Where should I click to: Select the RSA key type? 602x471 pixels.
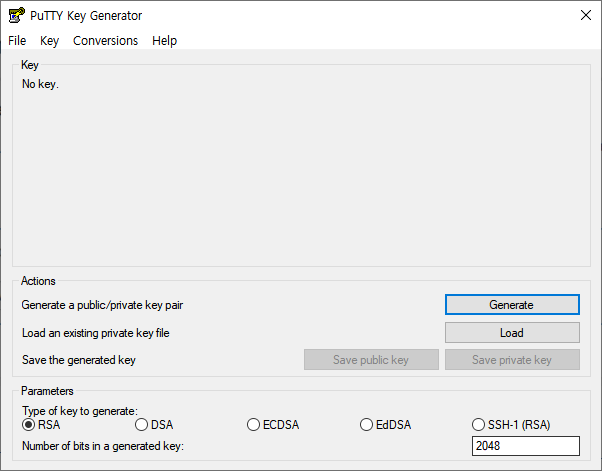tap(41, 425)
